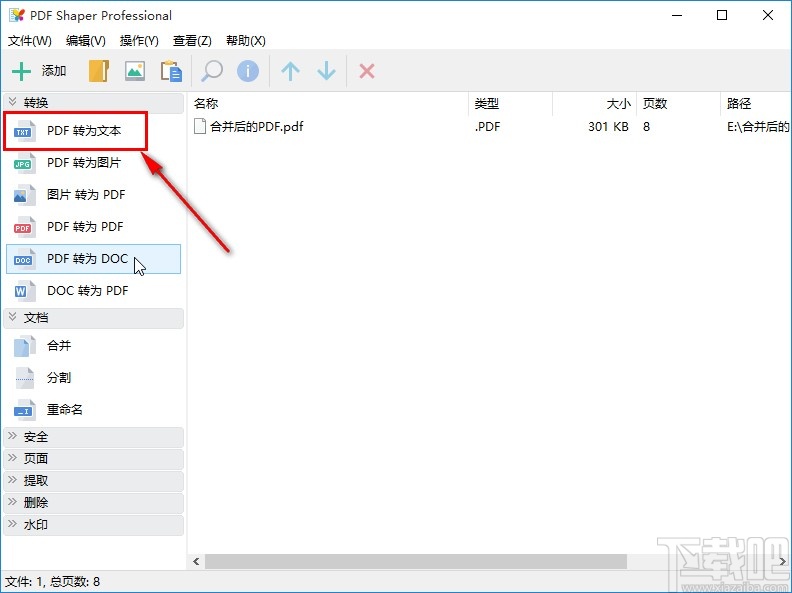The height and width of the screenshot is (593, 792).
Task: Select the 分割 text label
Action: coord(59,378)
